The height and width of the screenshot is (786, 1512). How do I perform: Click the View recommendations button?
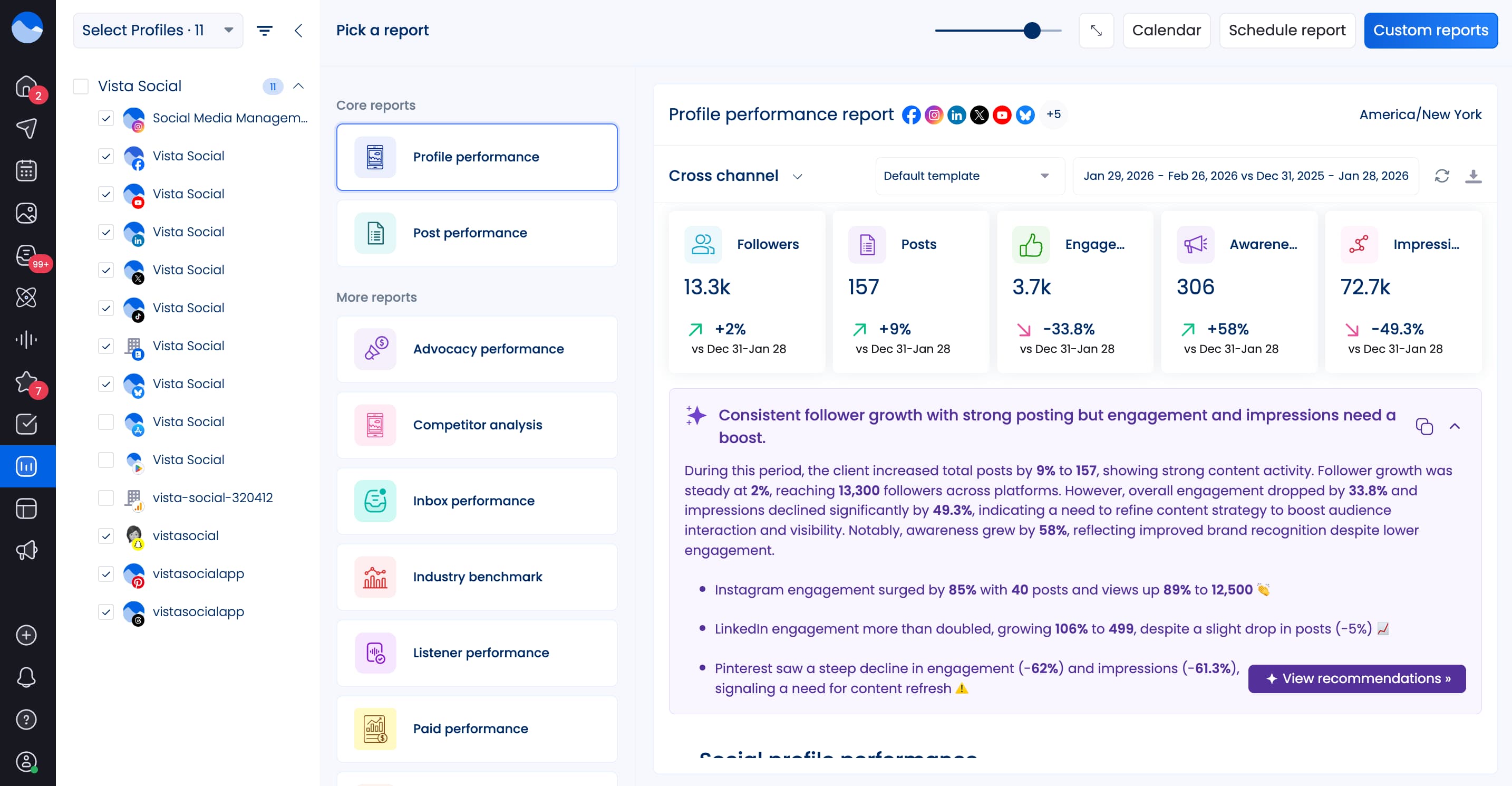1356,678
